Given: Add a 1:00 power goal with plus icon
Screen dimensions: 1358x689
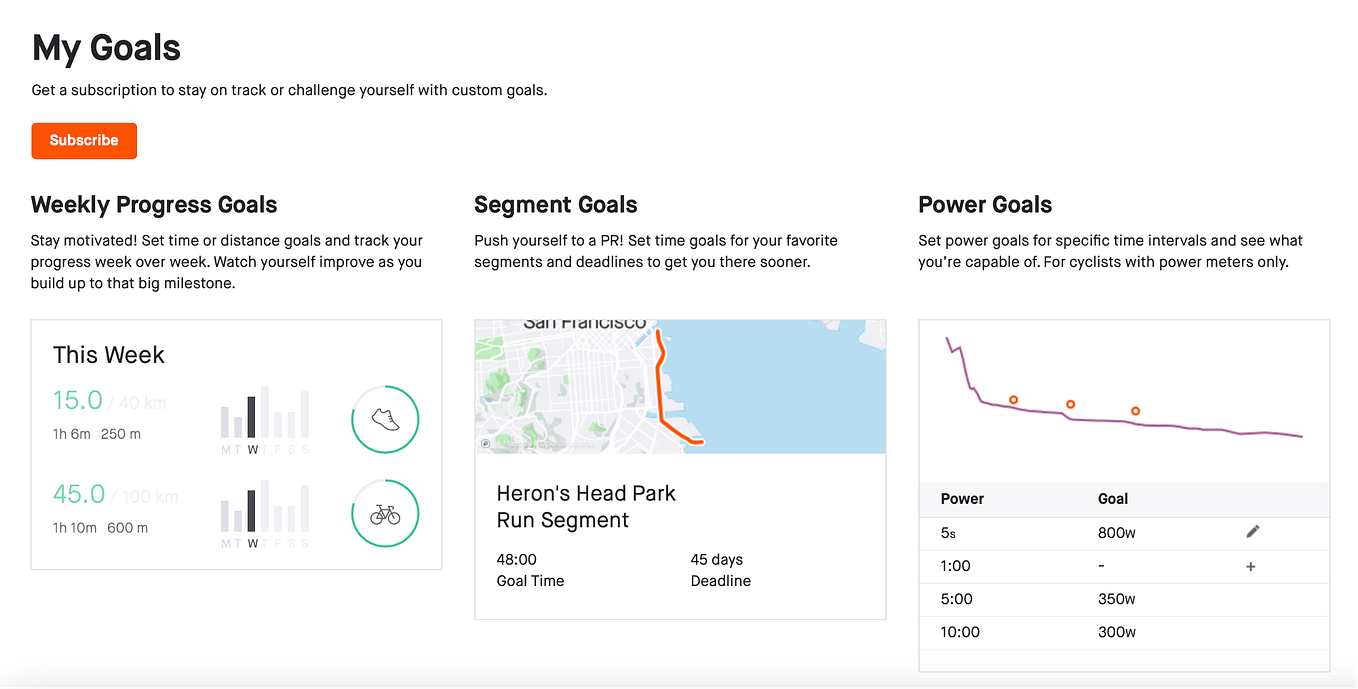Looking at the screenshot, I should [x=1251, y=566].
